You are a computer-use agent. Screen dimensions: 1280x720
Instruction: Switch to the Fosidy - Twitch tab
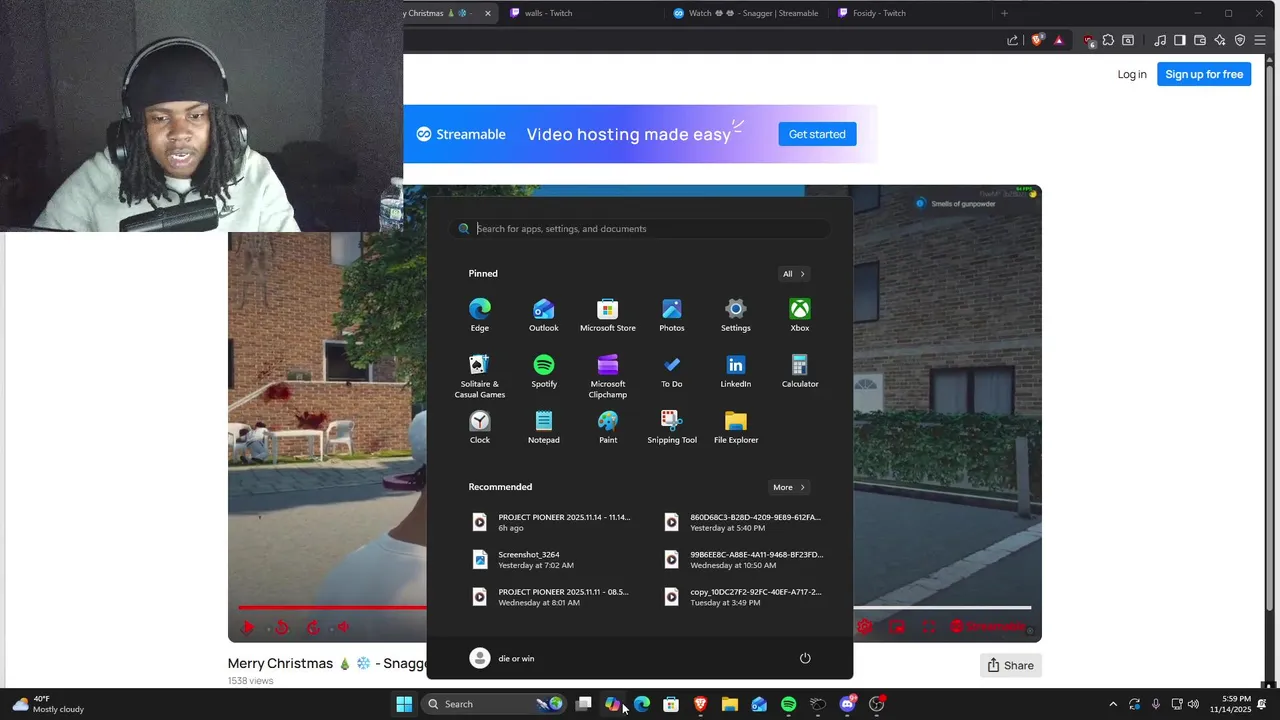point(911,13)
